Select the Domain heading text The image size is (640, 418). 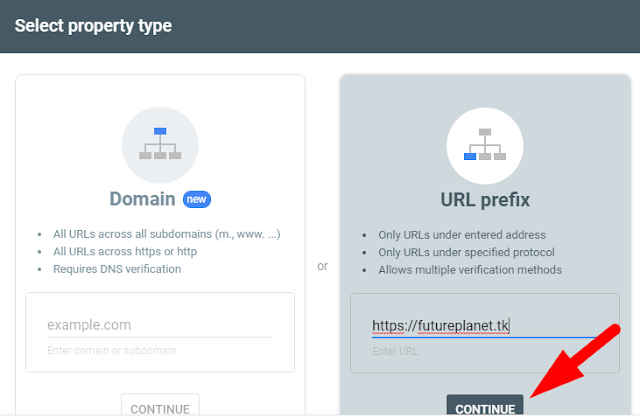click(142, 199)
